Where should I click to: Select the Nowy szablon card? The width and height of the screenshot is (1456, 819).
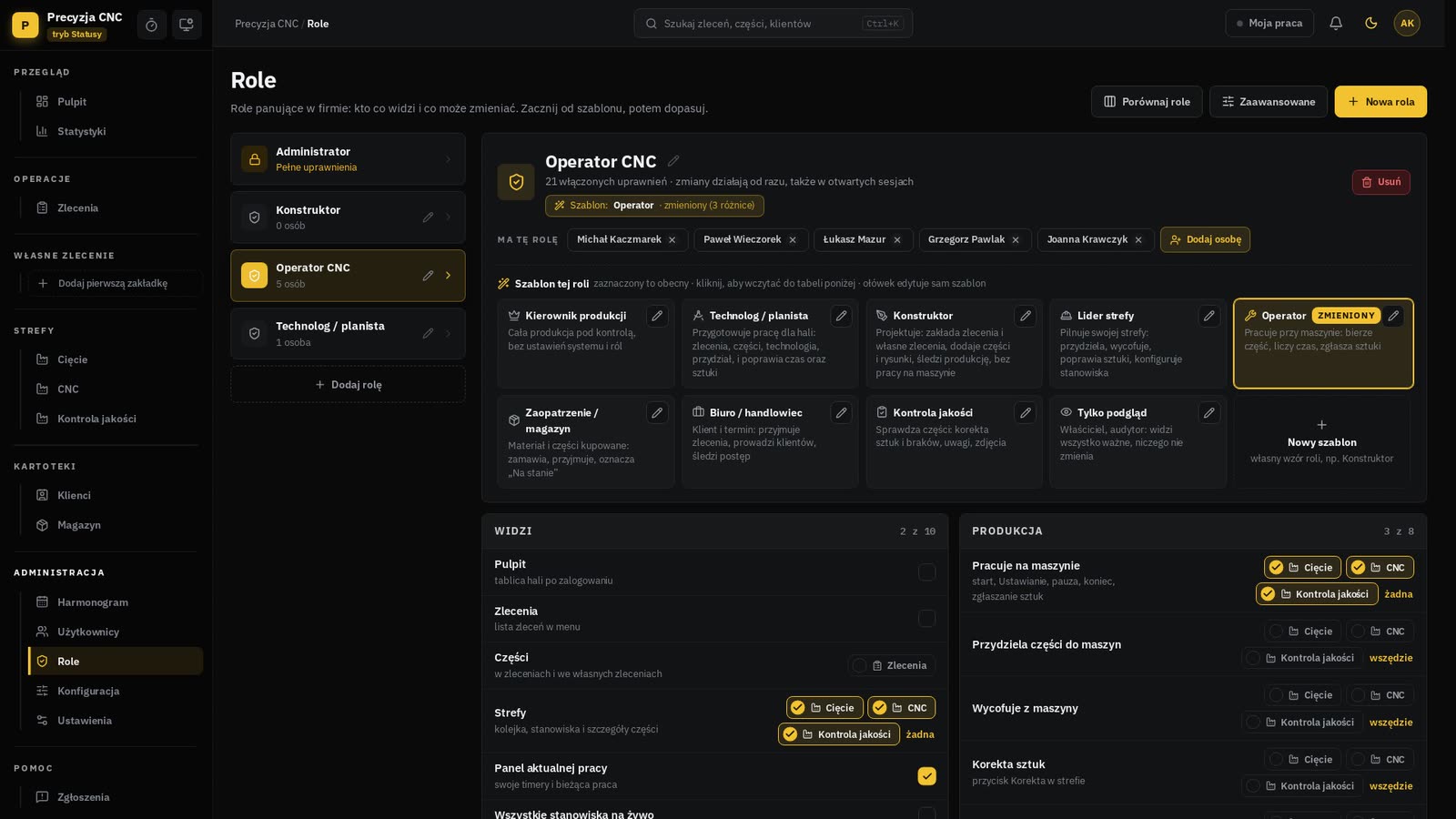coord(1321,441)
